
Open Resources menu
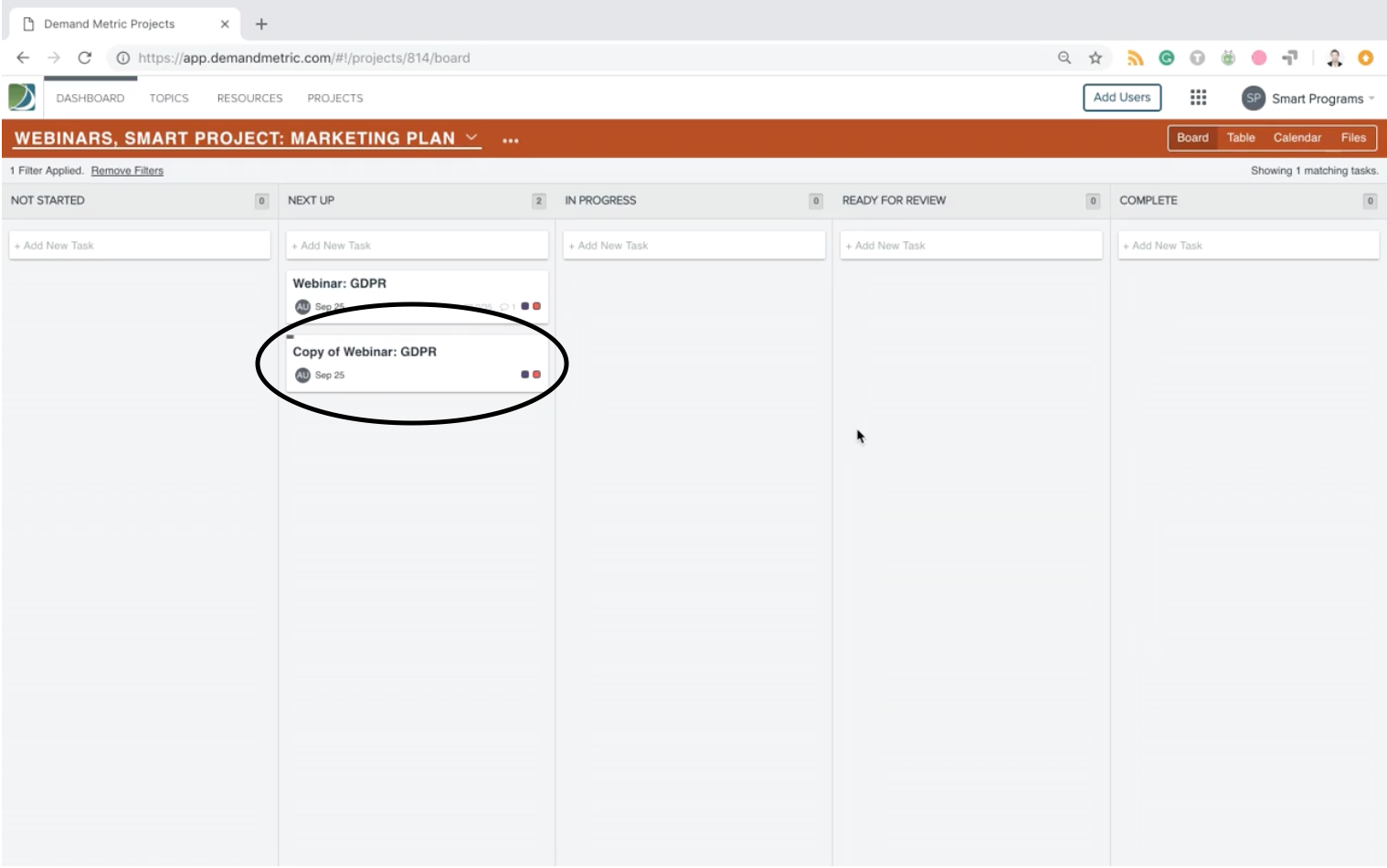(249, 98)
